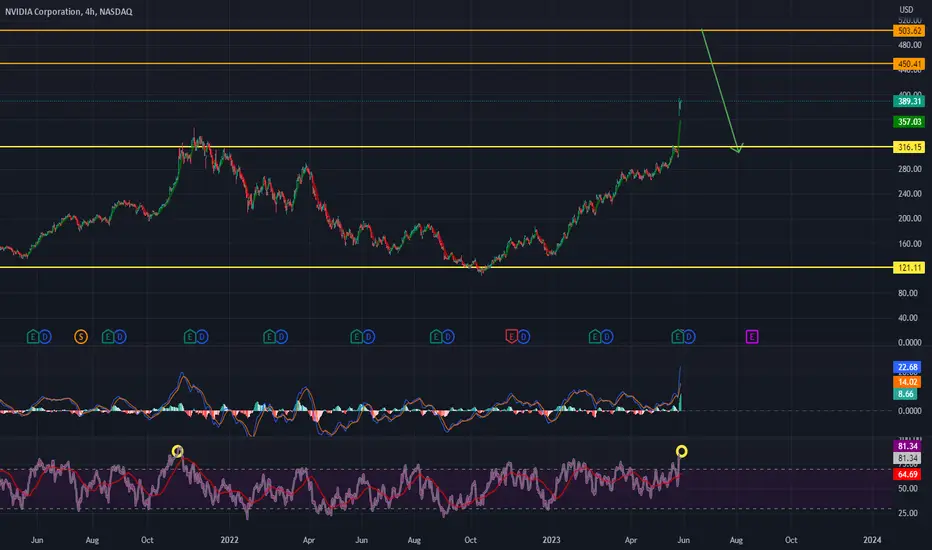The height and width of the screenshot is (550, 932).
Task: Click the blue MACD value 22.68
Action: pyautogui.click(x=907, y=367)
